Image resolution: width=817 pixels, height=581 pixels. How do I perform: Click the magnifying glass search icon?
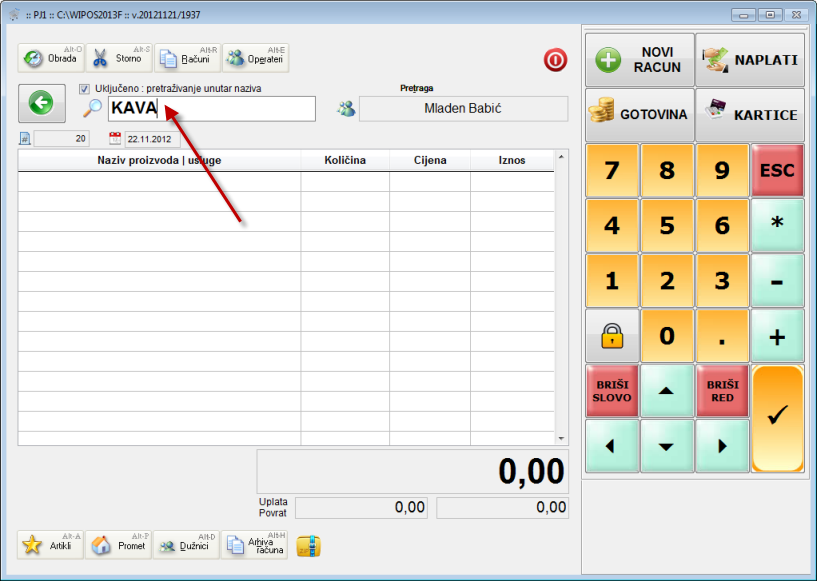(x=92, y=109)
